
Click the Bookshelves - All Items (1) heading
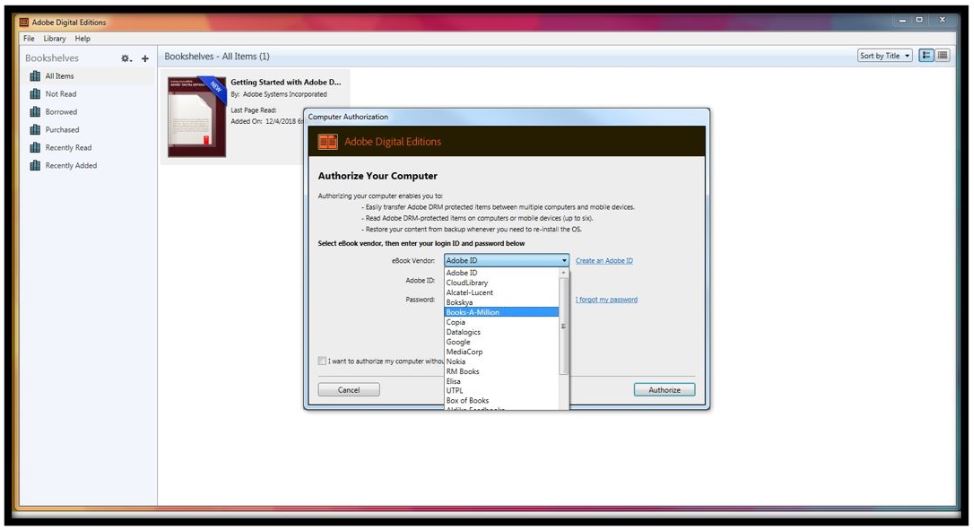217,57
